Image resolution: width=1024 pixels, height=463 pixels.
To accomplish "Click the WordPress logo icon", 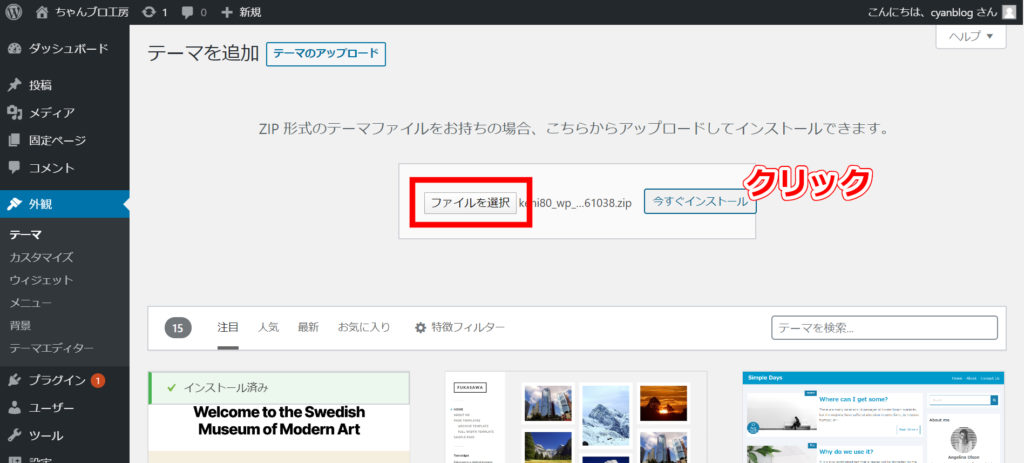I will click(x=13, y=12).
